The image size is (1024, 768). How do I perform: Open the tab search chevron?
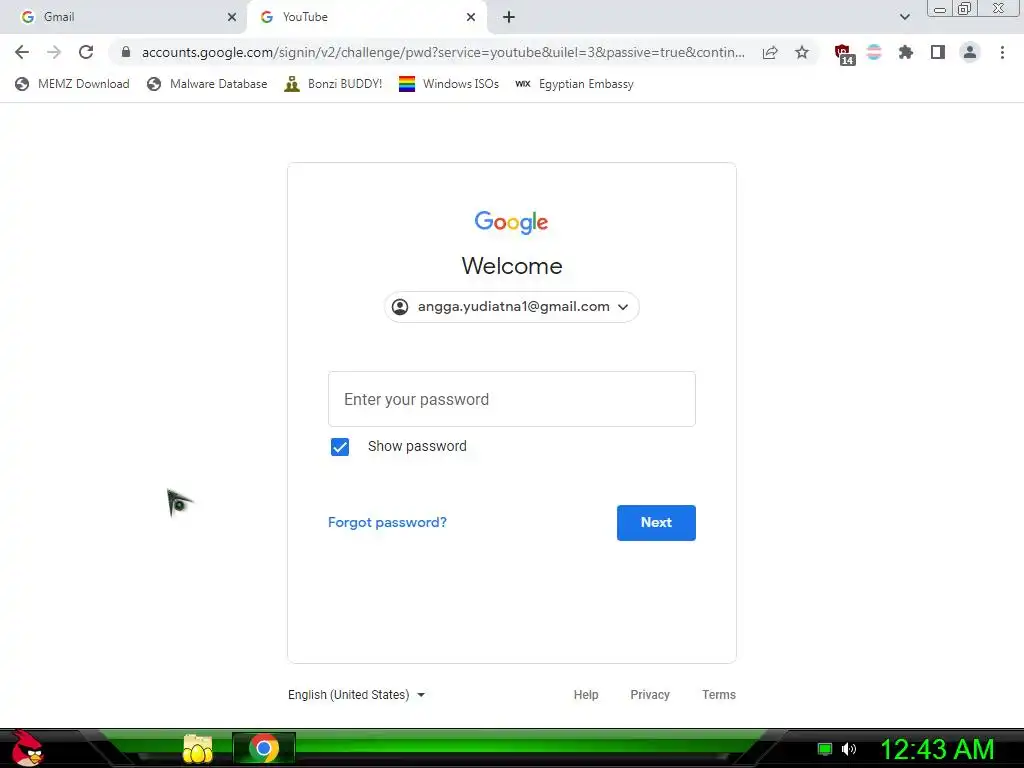tap(904, 17)
